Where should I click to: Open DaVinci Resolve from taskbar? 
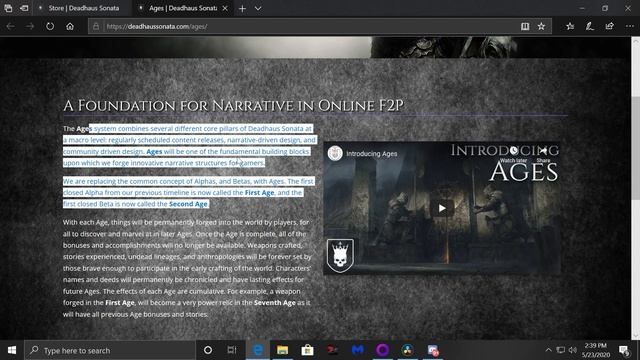(x=407, y=350)
